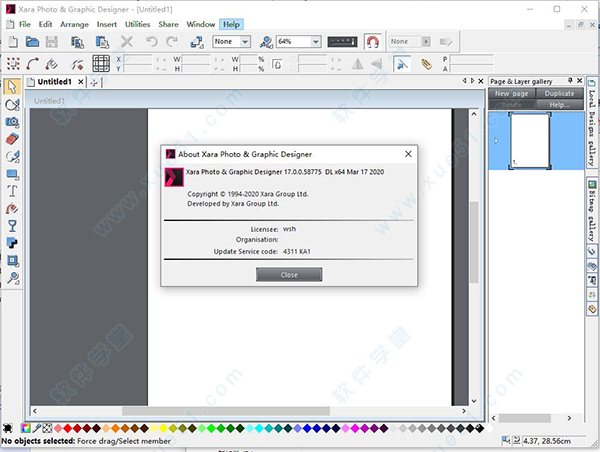
Task: Click the grid reference point icon
Action: coord(101,64)
